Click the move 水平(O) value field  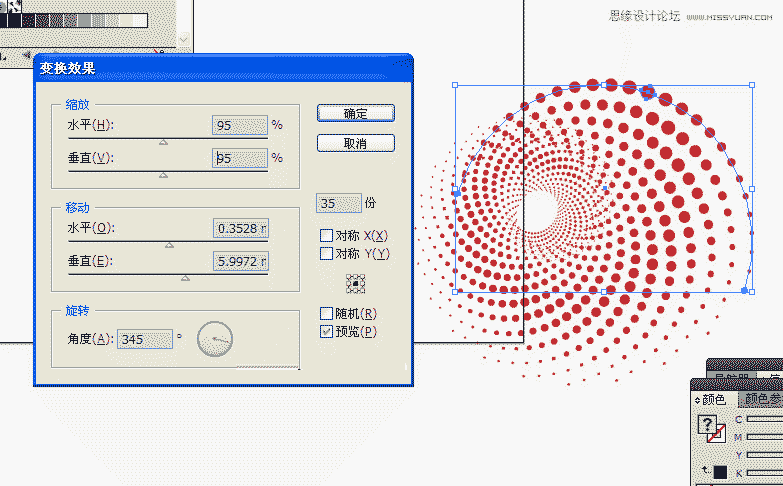(241, 228)
